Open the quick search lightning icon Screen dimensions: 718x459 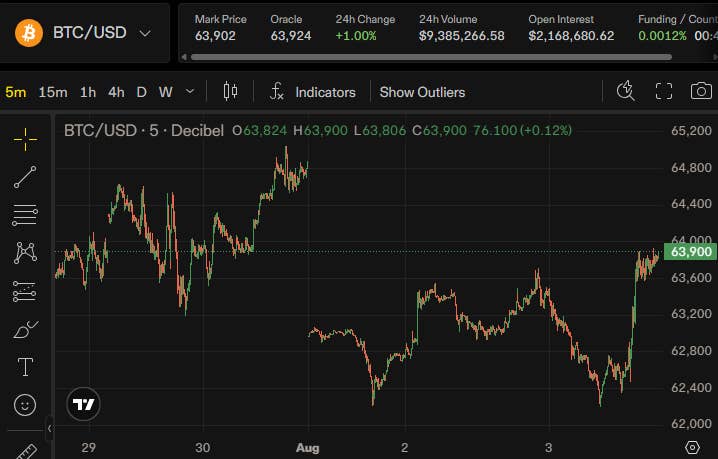pyautogui.click(x=626, y=91)
